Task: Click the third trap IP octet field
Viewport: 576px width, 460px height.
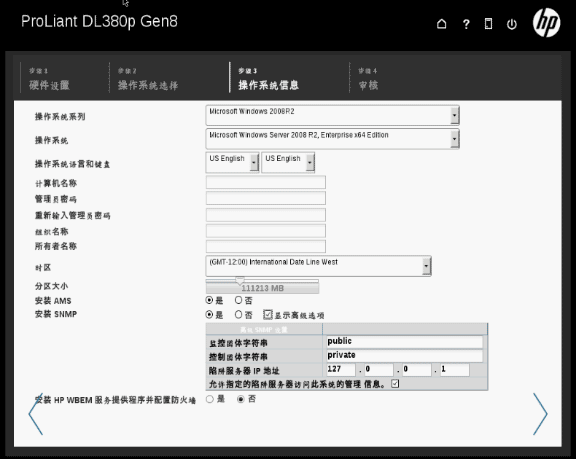Action: (x=417, y=370)
